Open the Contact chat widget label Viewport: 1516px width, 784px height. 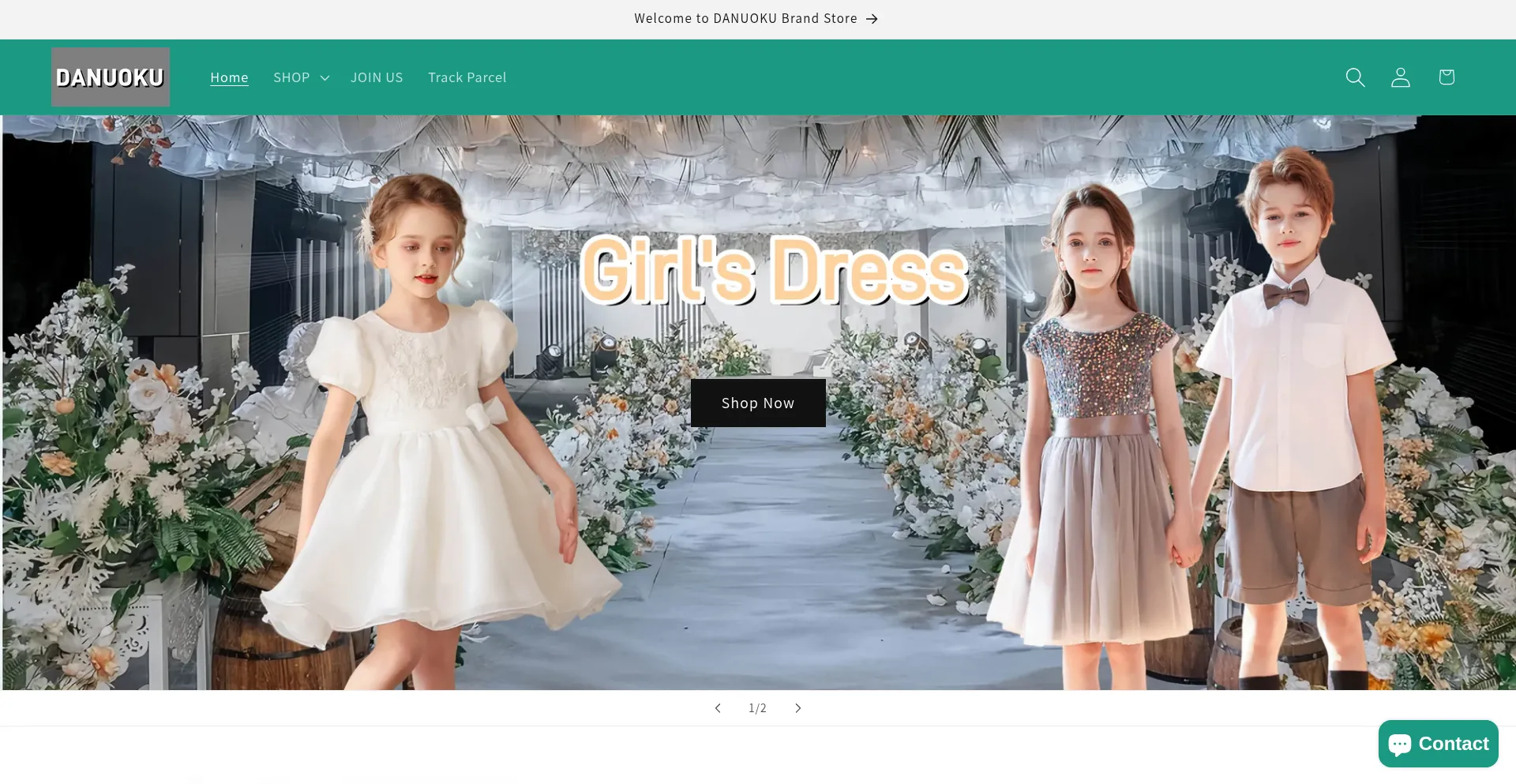tap(1453, 744)
